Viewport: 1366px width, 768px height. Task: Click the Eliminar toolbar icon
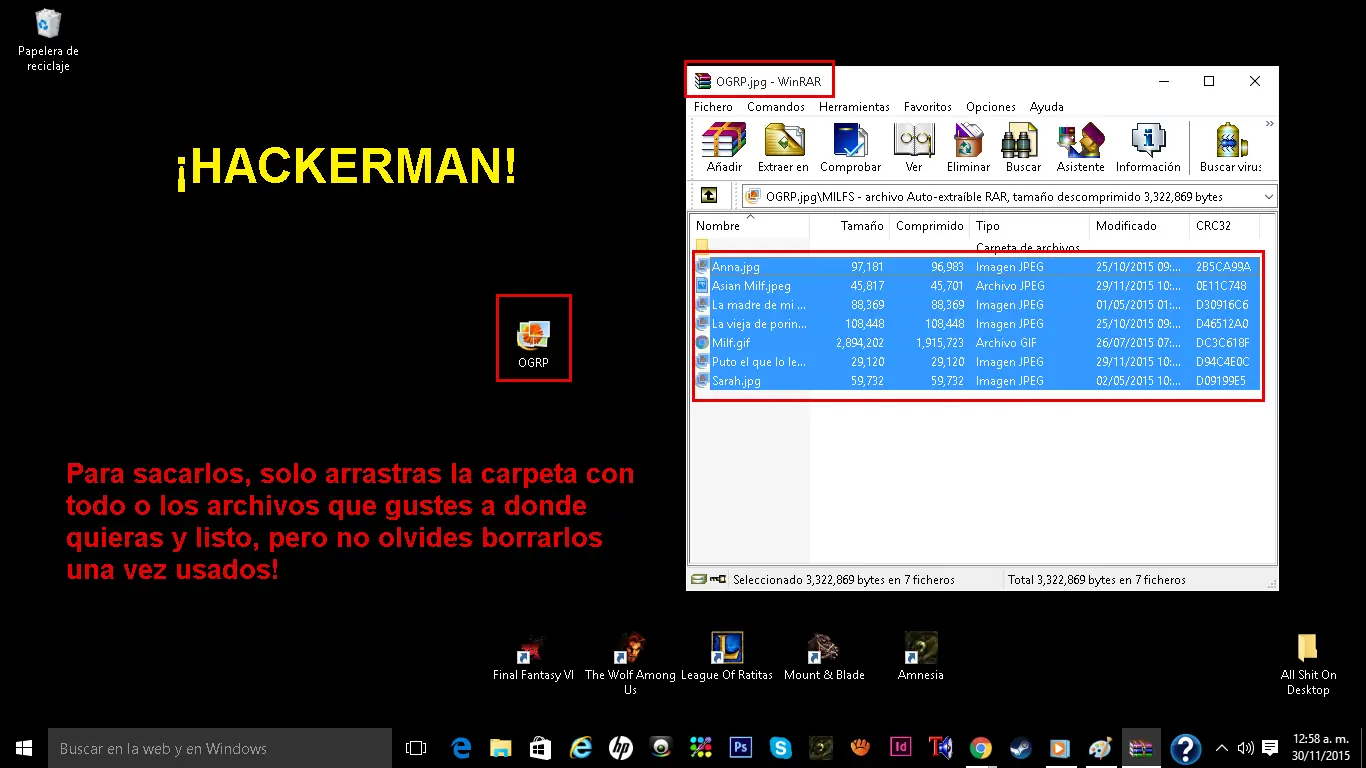[968, 147]
